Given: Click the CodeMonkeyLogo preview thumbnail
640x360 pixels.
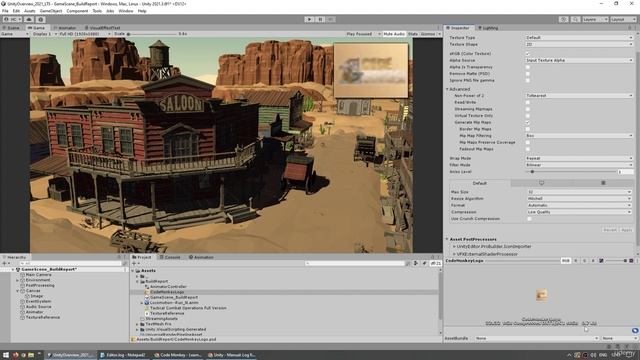Looking at the screenshot, I should pos(542,295).
